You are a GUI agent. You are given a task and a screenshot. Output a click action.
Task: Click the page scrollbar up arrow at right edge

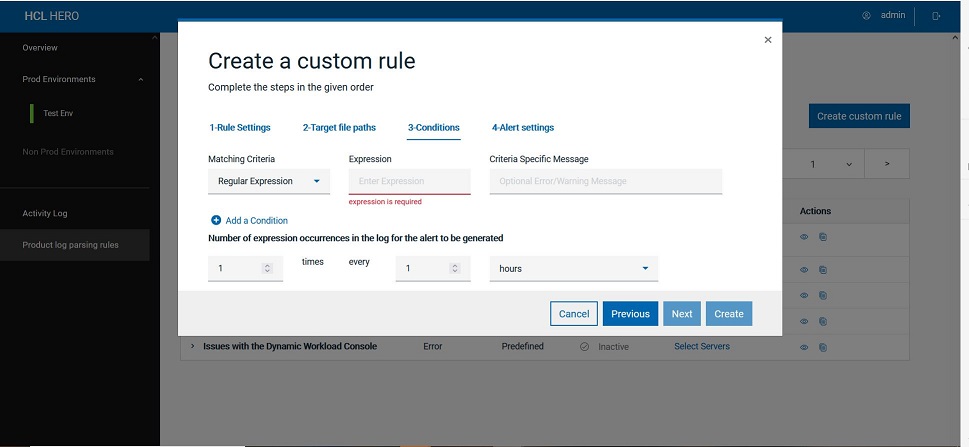[x=957, y=38]
